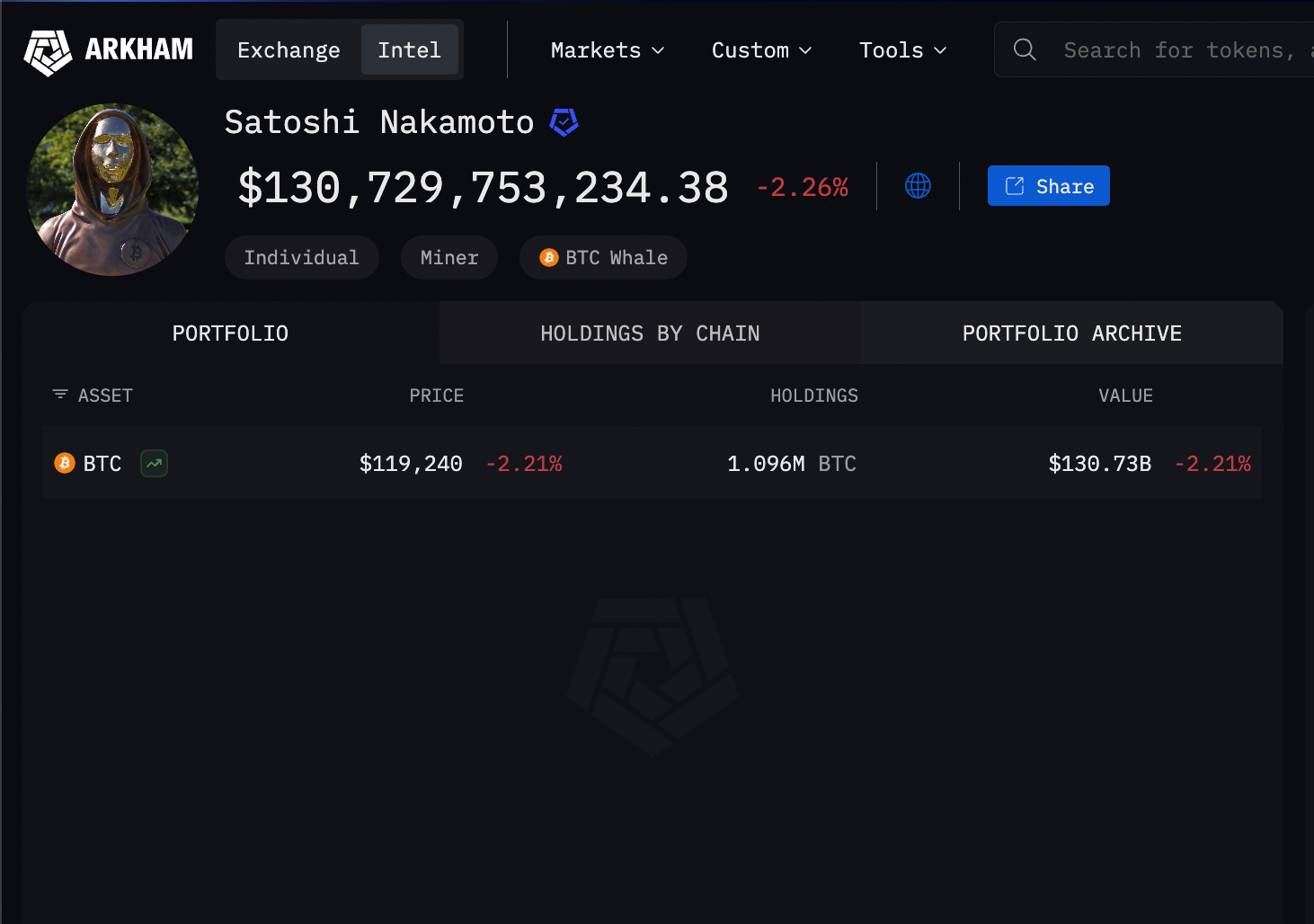1314x924 pixels.
Task: Expand the Custom menu
Action: point(760,50)
